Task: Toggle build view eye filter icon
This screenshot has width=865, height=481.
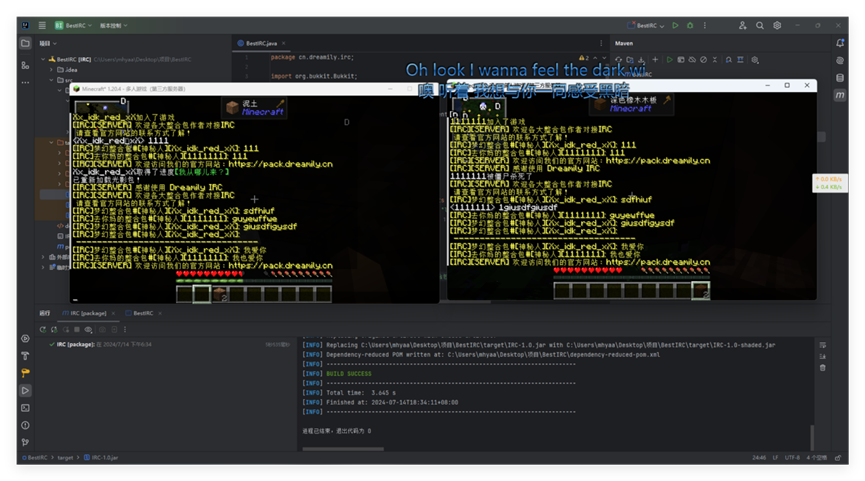Action: pos(88,329)
